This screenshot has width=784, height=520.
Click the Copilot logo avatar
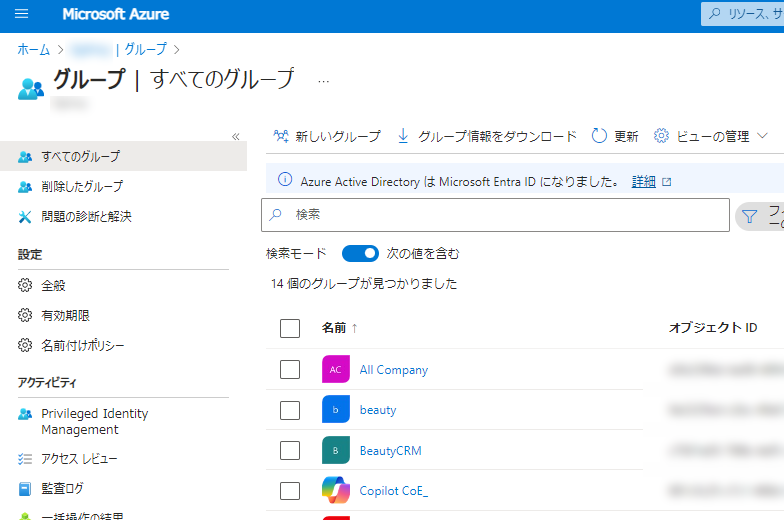point(336,490)
